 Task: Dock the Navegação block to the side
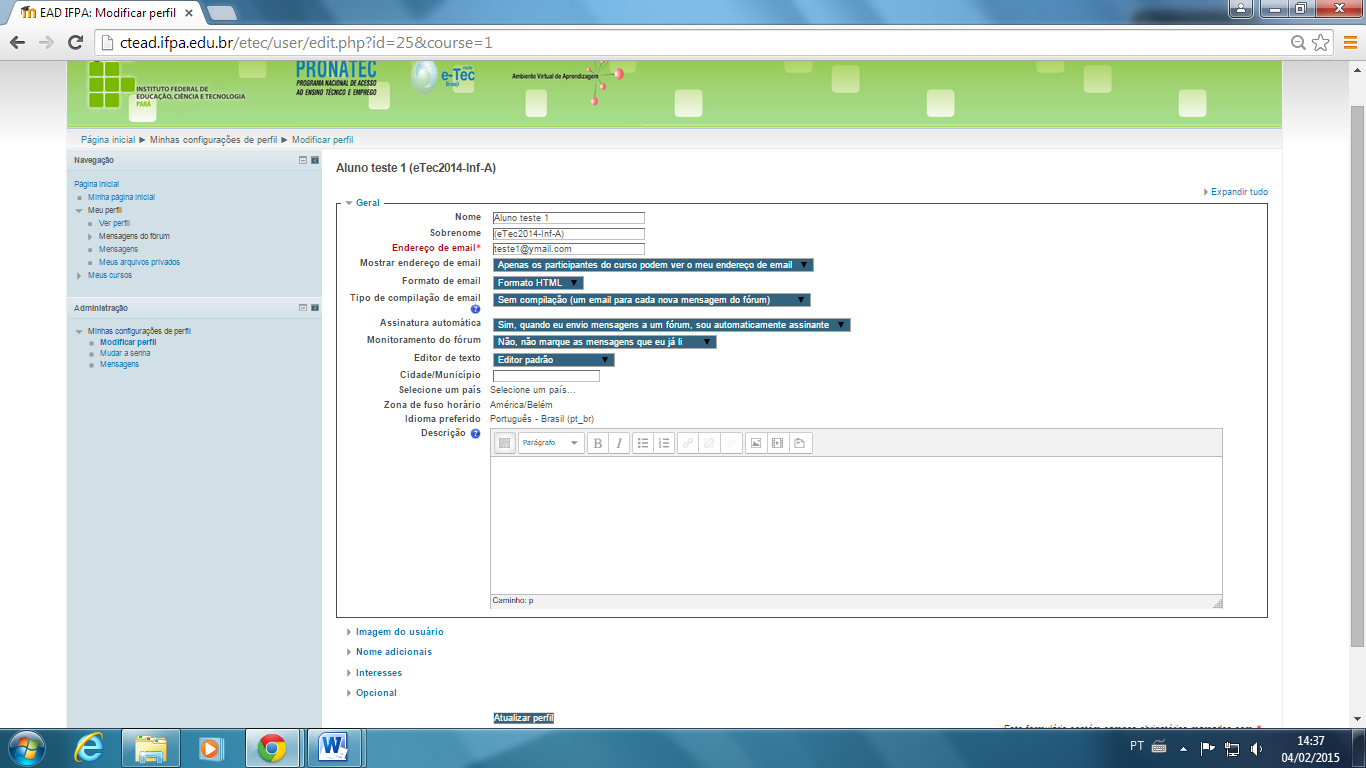[314, 160]
